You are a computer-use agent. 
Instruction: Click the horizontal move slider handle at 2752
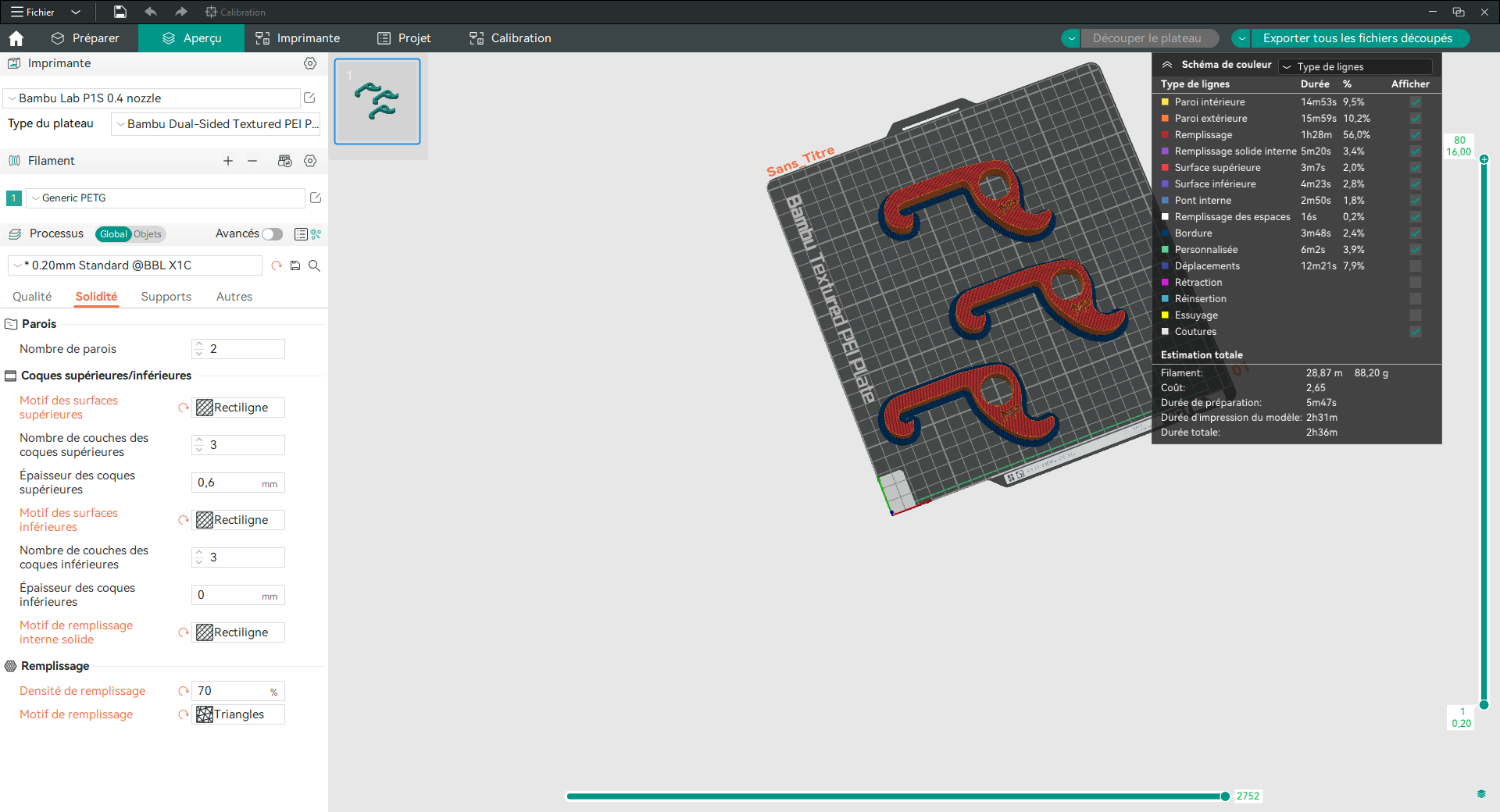coord(1225,796)
